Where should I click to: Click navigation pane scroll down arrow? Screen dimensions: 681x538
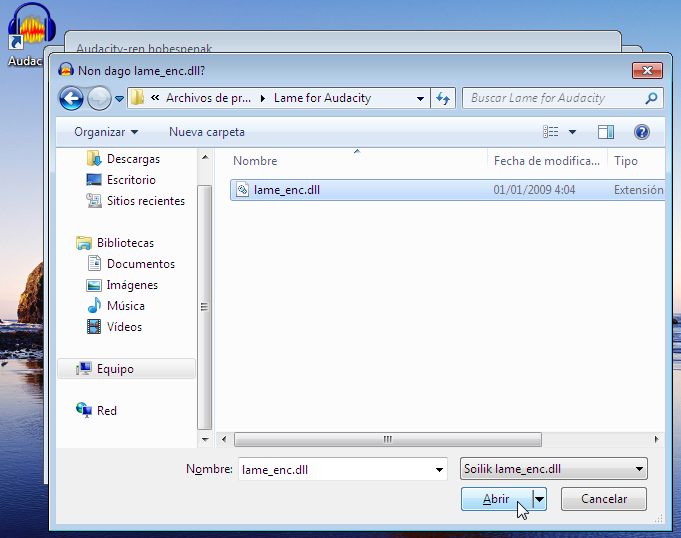205,439
